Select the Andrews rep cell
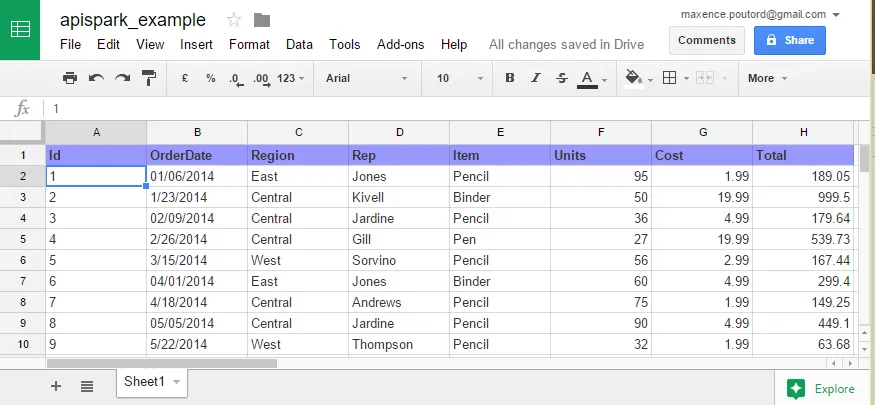 coord(399,302)
